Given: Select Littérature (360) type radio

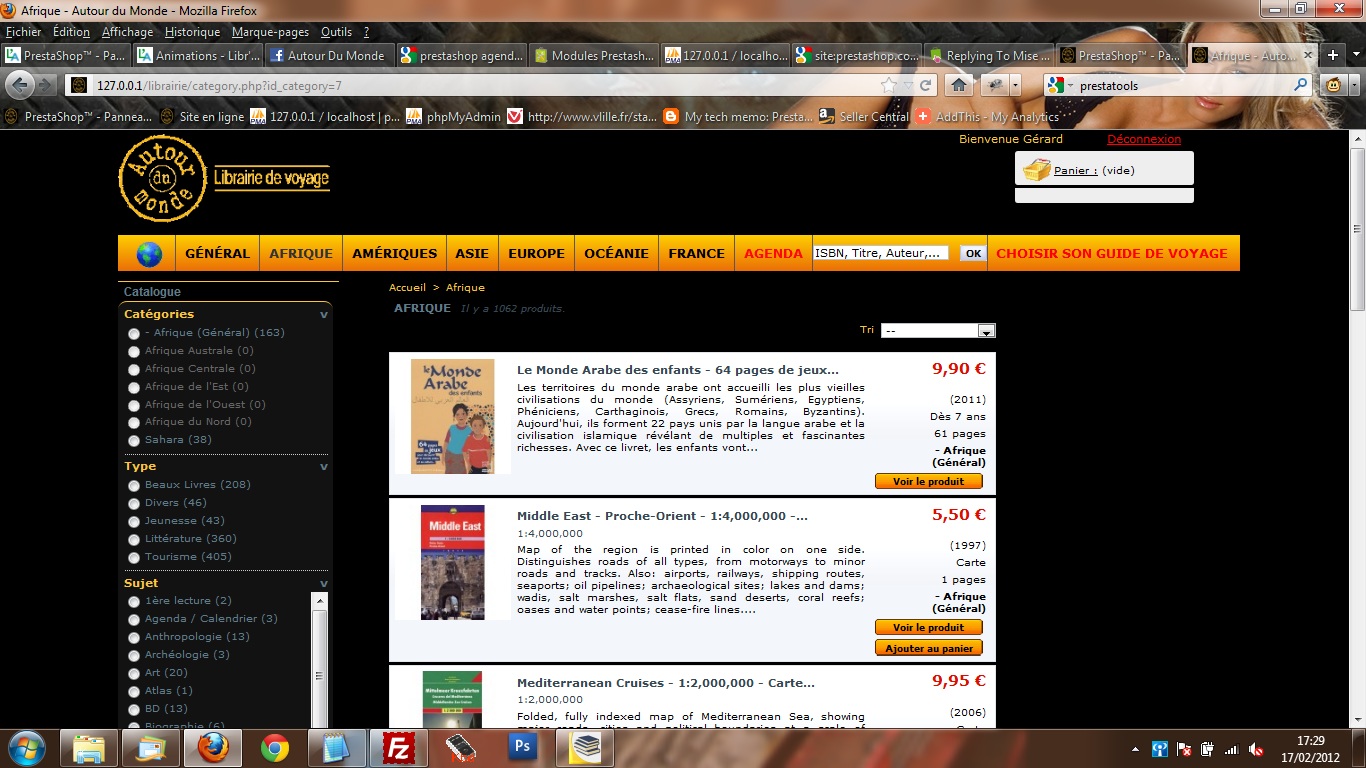Looking at the screenshot, I should point(134,539).
